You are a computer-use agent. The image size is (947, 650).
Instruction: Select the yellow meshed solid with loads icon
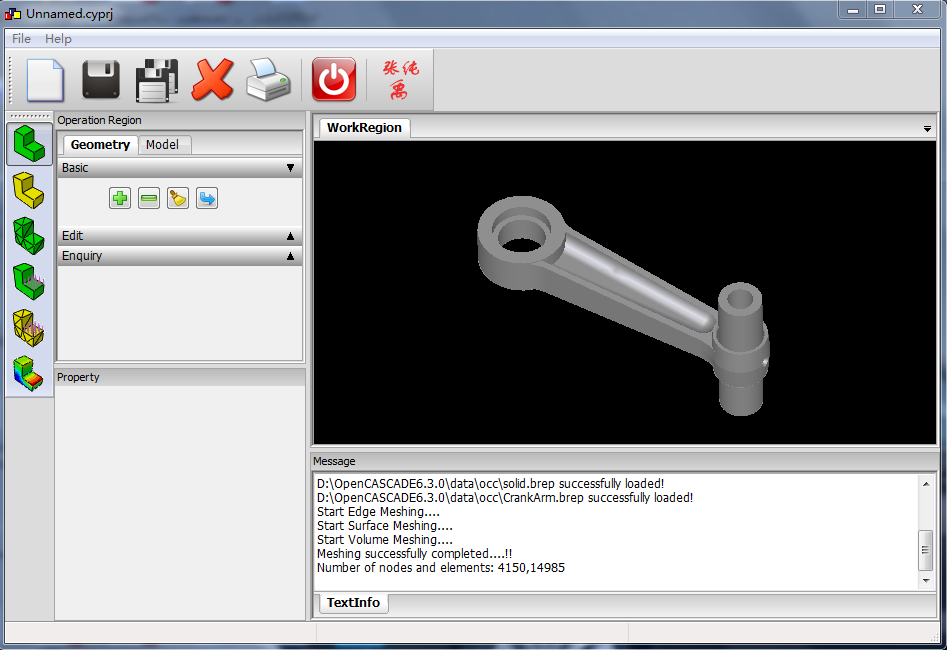[29, 327]
